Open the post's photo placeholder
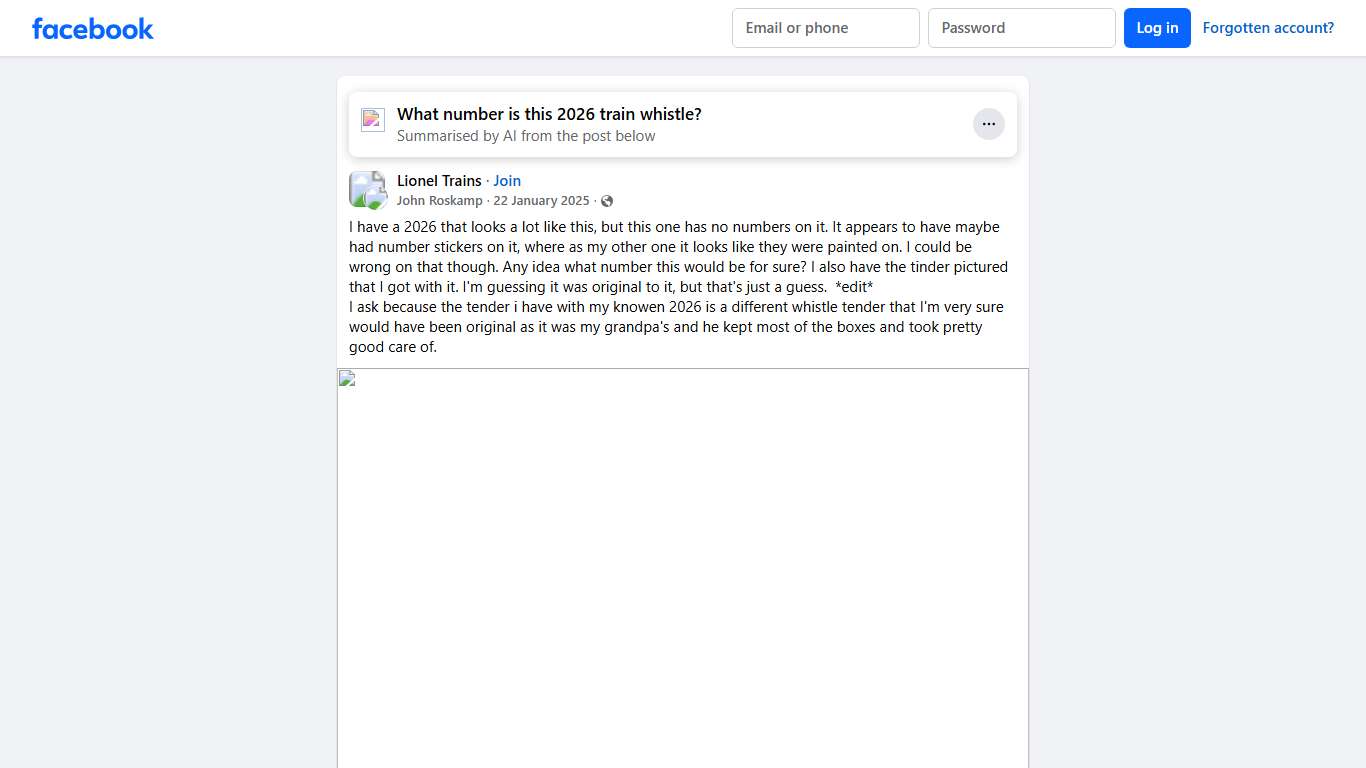 683,568
